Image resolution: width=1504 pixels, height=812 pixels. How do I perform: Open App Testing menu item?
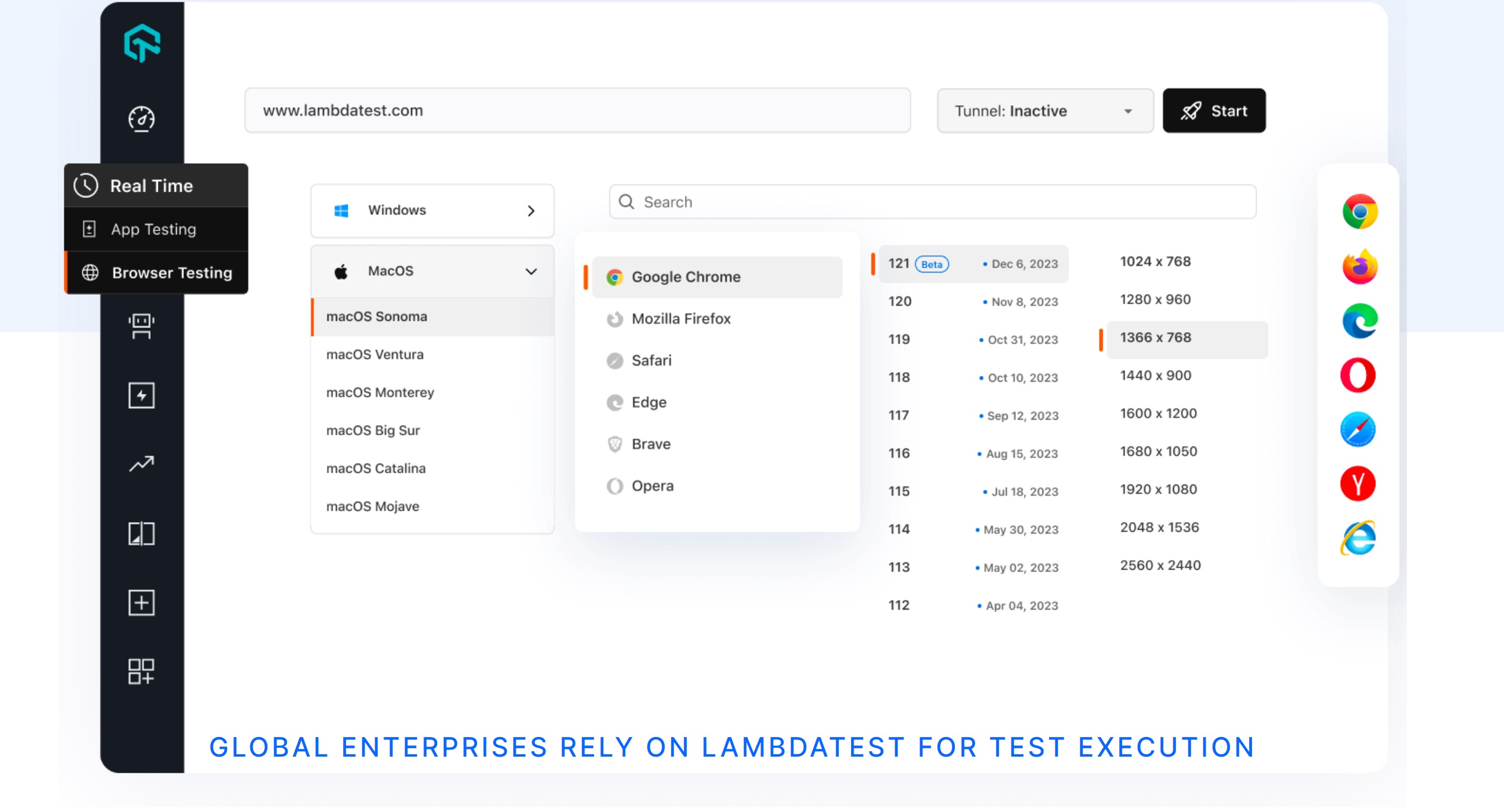(156, 229)
